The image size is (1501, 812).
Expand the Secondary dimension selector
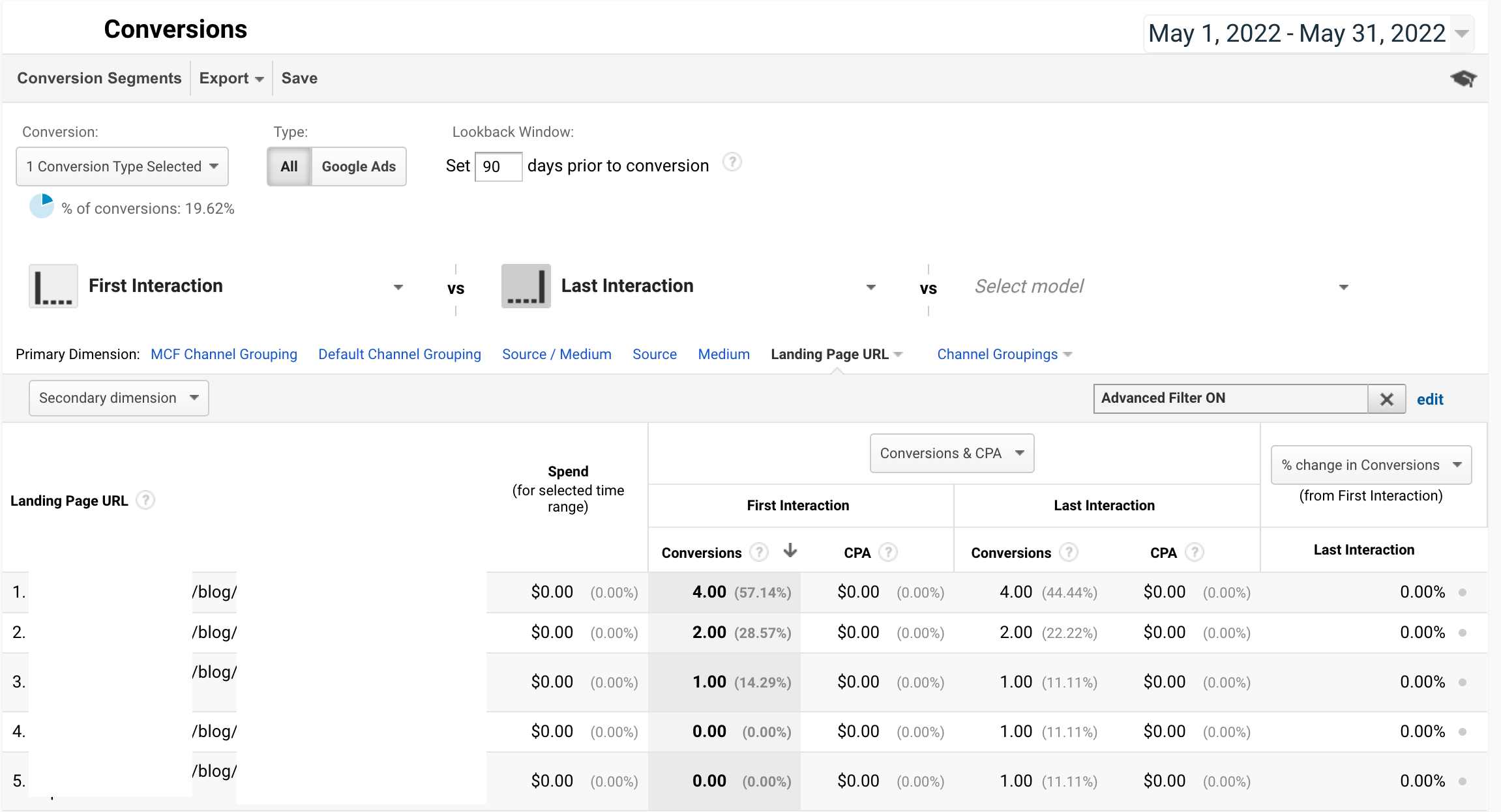pos(117,398)
